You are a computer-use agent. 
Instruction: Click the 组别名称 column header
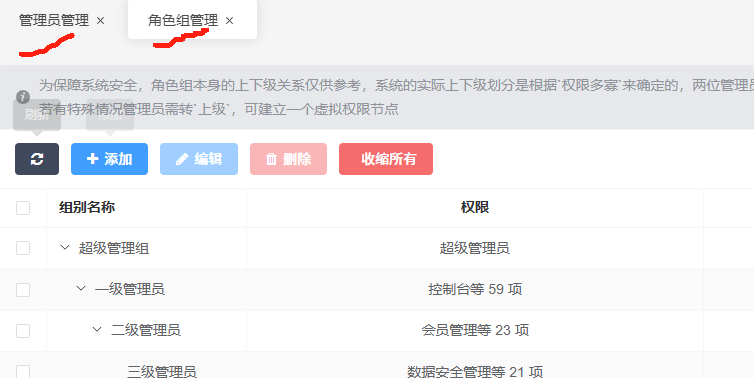click(87, 207)
